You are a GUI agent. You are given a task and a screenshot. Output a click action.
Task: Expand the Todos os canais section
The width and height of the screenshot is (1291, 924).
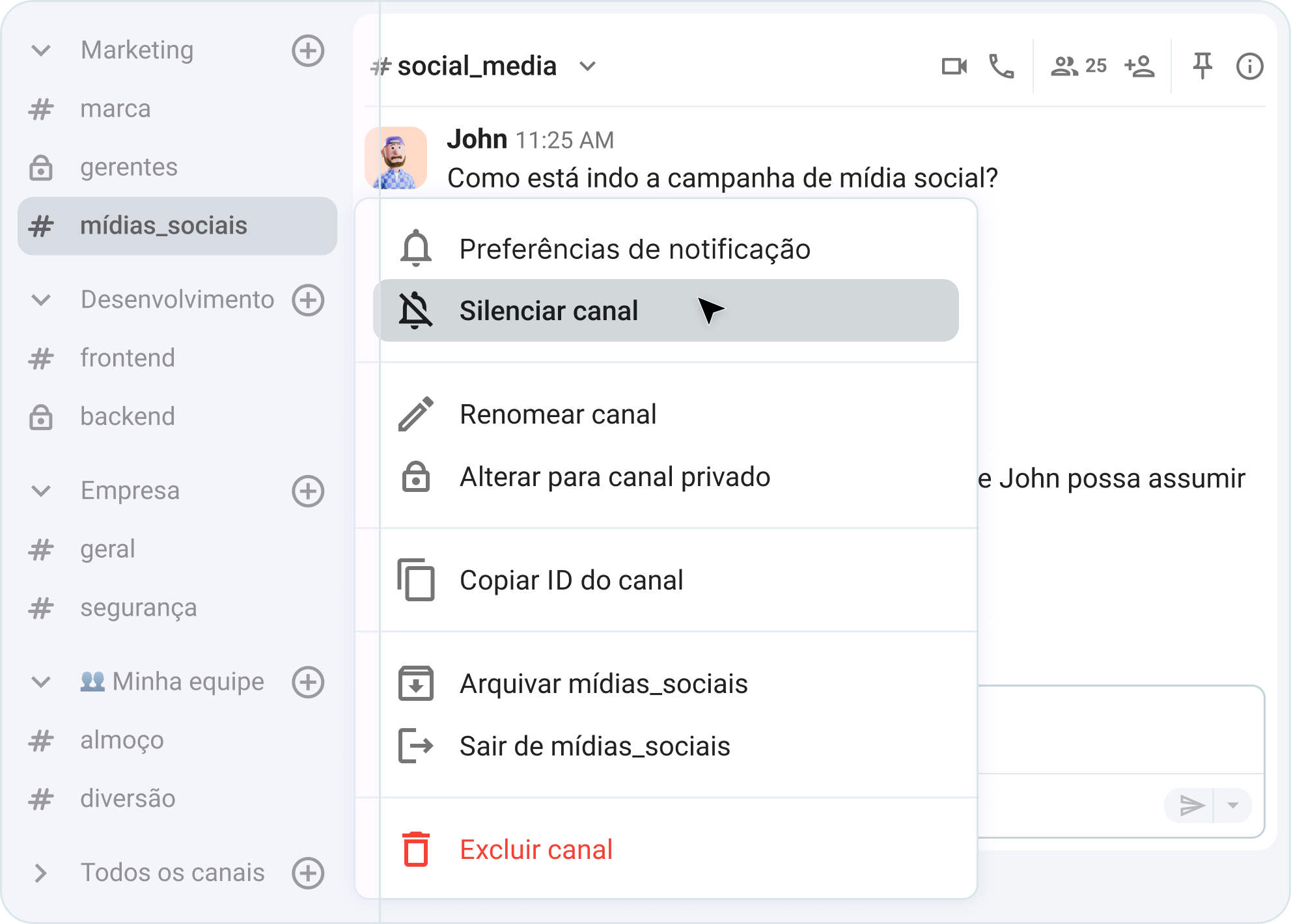(x=41, y=873)
